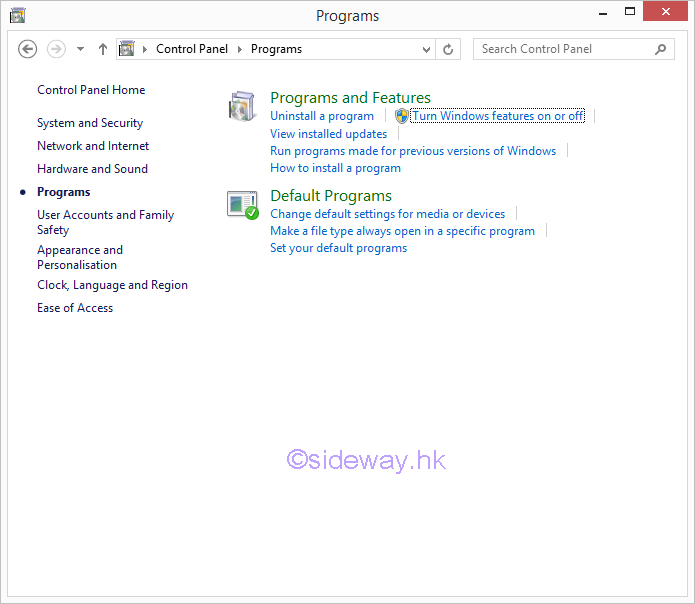
Task: Open Ease of Access category
Action: click(75, 308)
